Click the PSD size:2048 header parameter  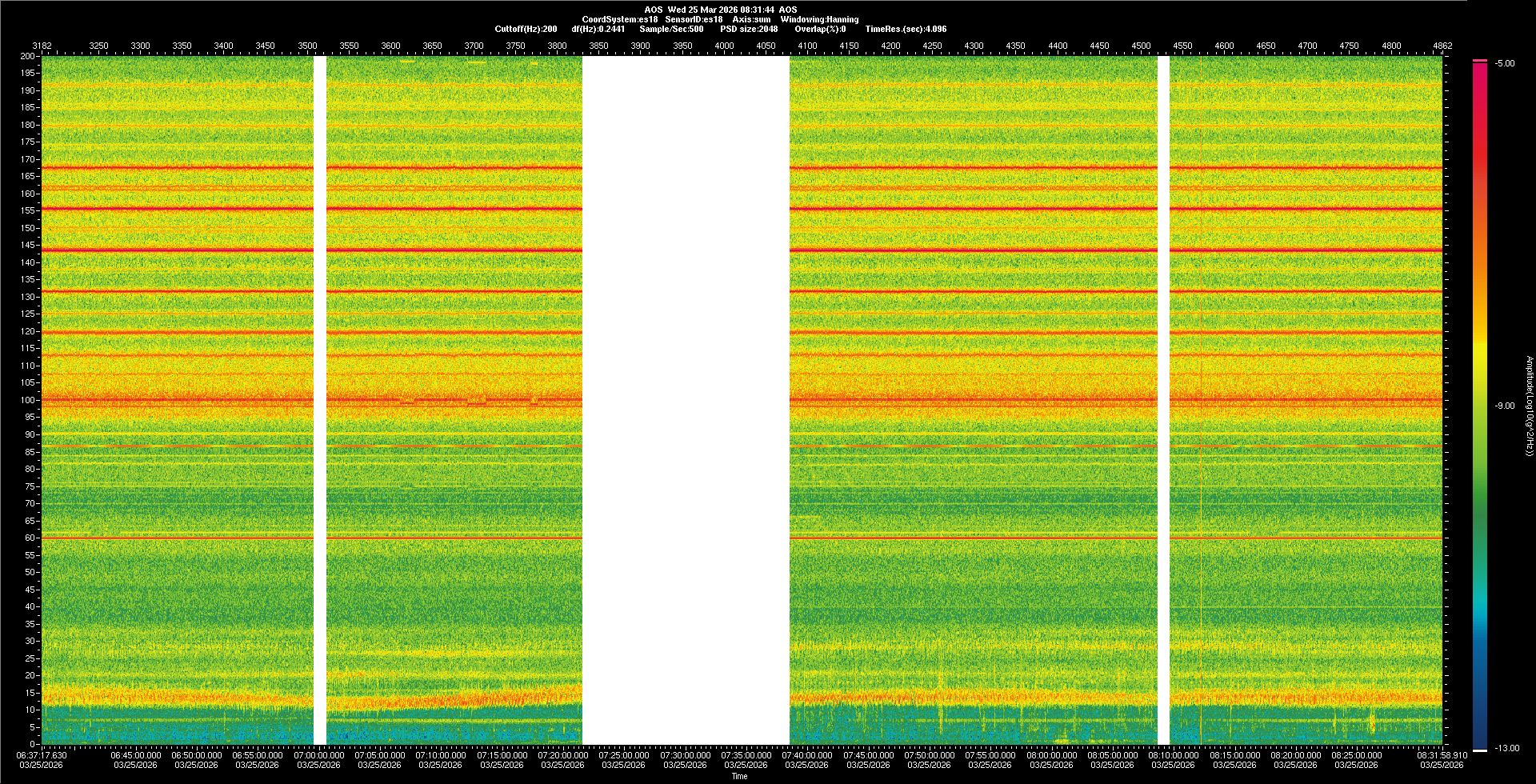click(749, 29)
